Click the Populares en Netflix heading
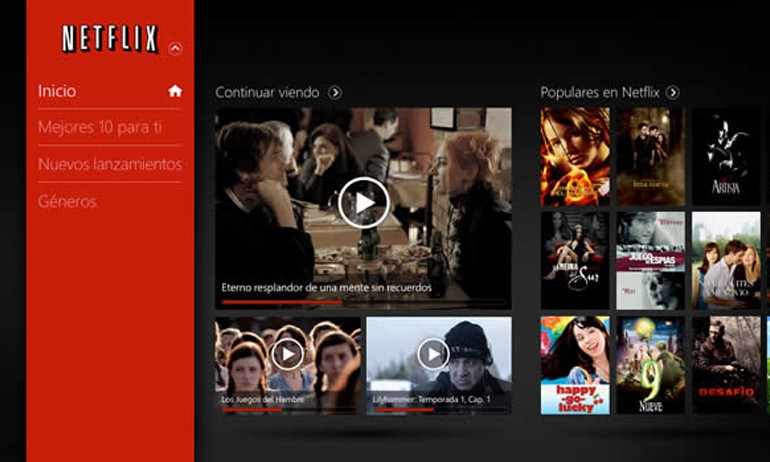770x462 pixels. (600, 92)
